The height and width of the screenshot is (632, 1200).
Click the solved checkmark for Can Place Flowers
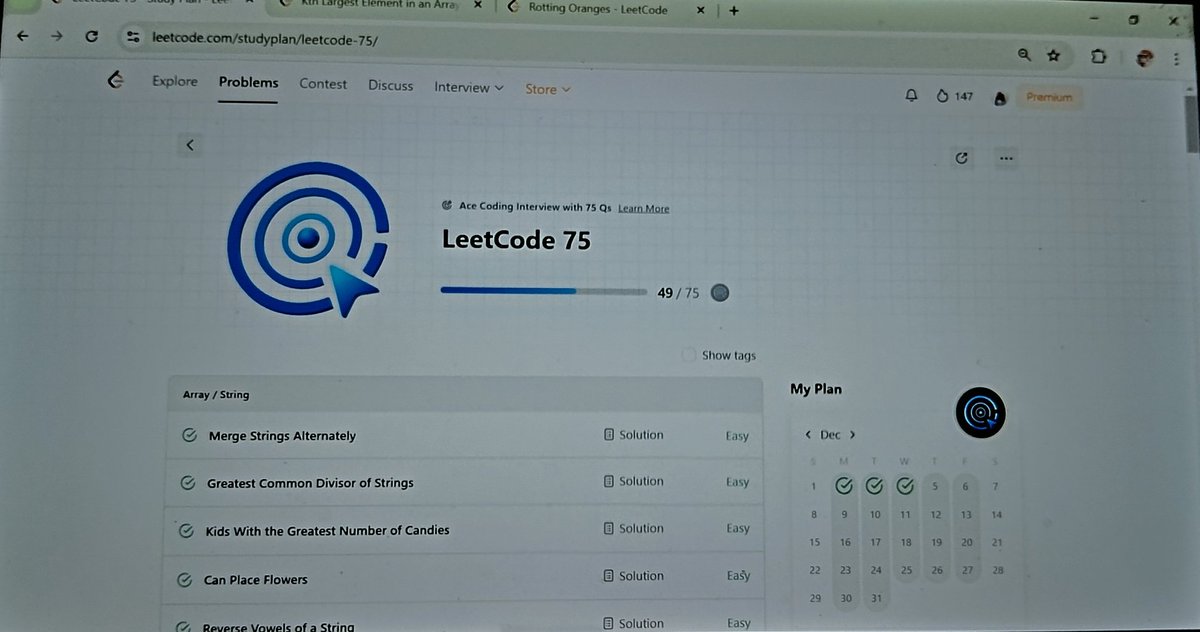tap(184, 580)
